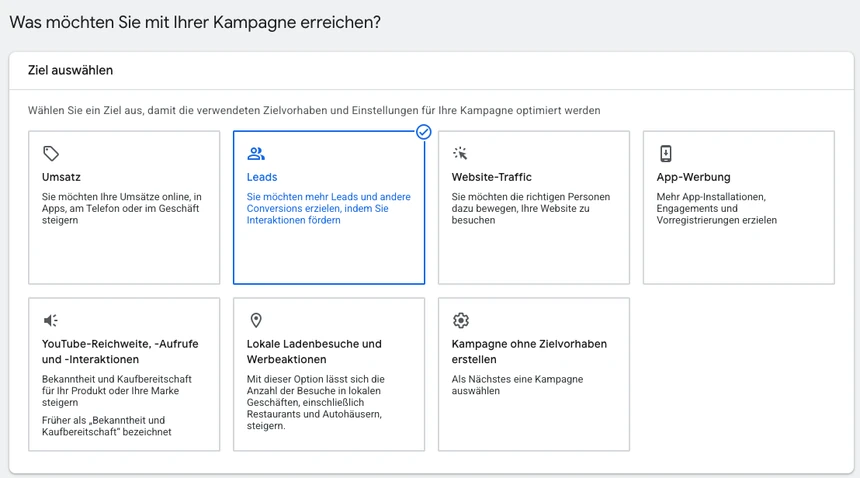
Task: Click the App-Werbung description about App-Installationen
Action: (x=716, y=208)
